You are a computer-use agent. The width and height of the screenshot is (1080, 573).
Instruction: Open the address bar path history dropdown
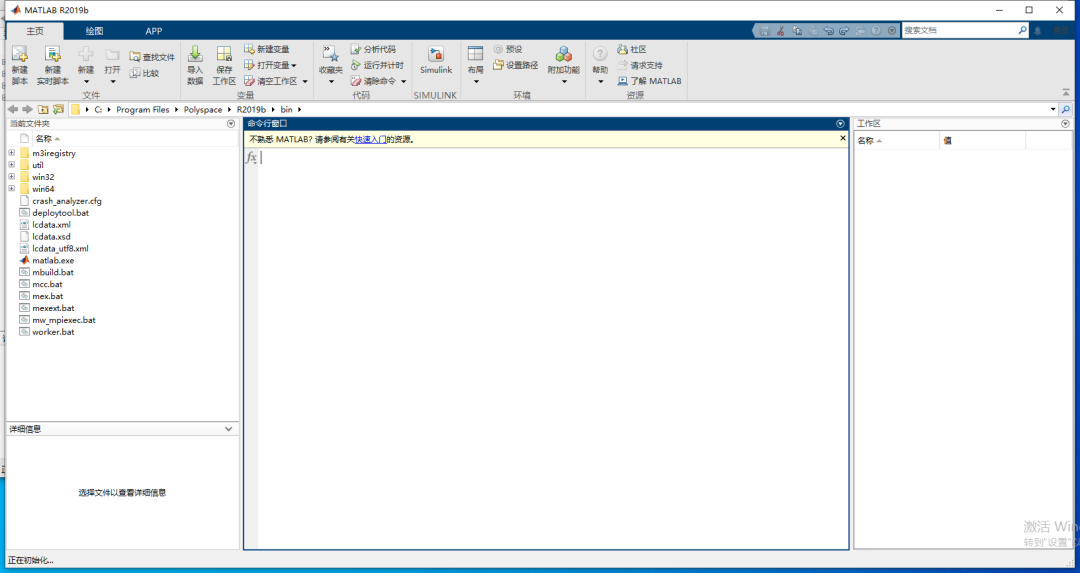(1053, 110)
